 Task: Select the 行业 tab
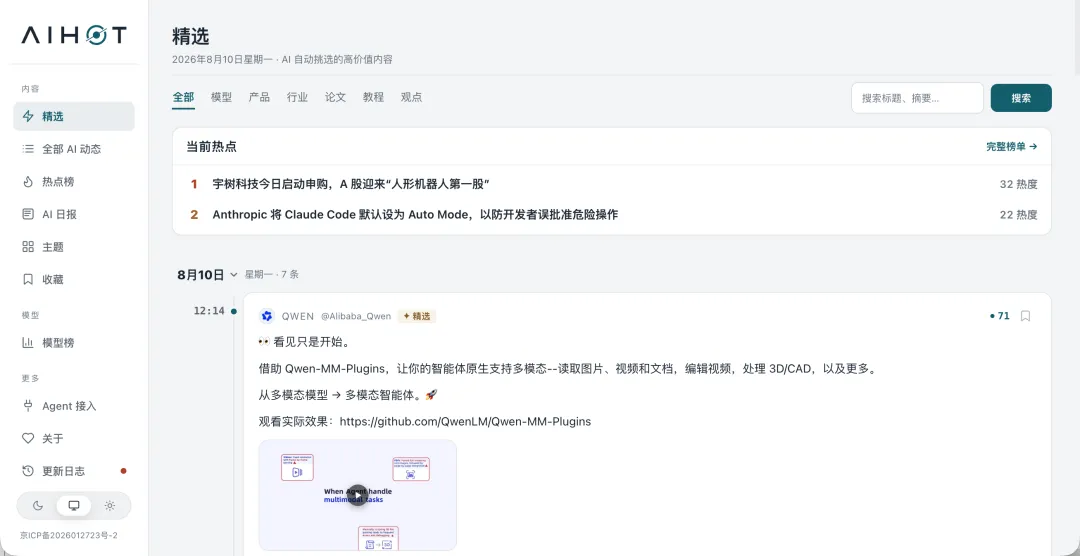298,97
